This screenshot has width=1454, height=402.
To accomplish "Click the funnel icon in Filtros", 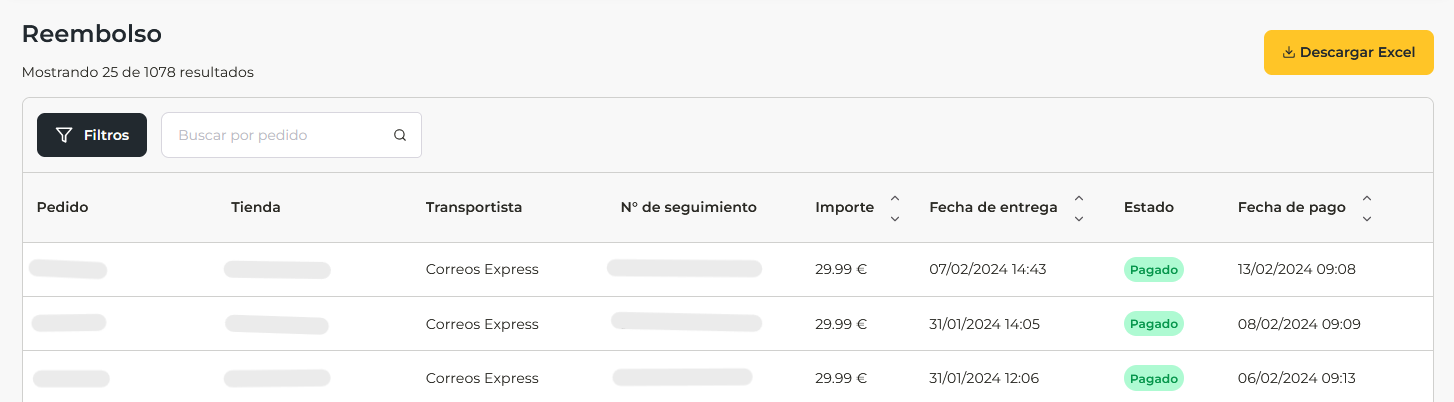I will 64,135.
